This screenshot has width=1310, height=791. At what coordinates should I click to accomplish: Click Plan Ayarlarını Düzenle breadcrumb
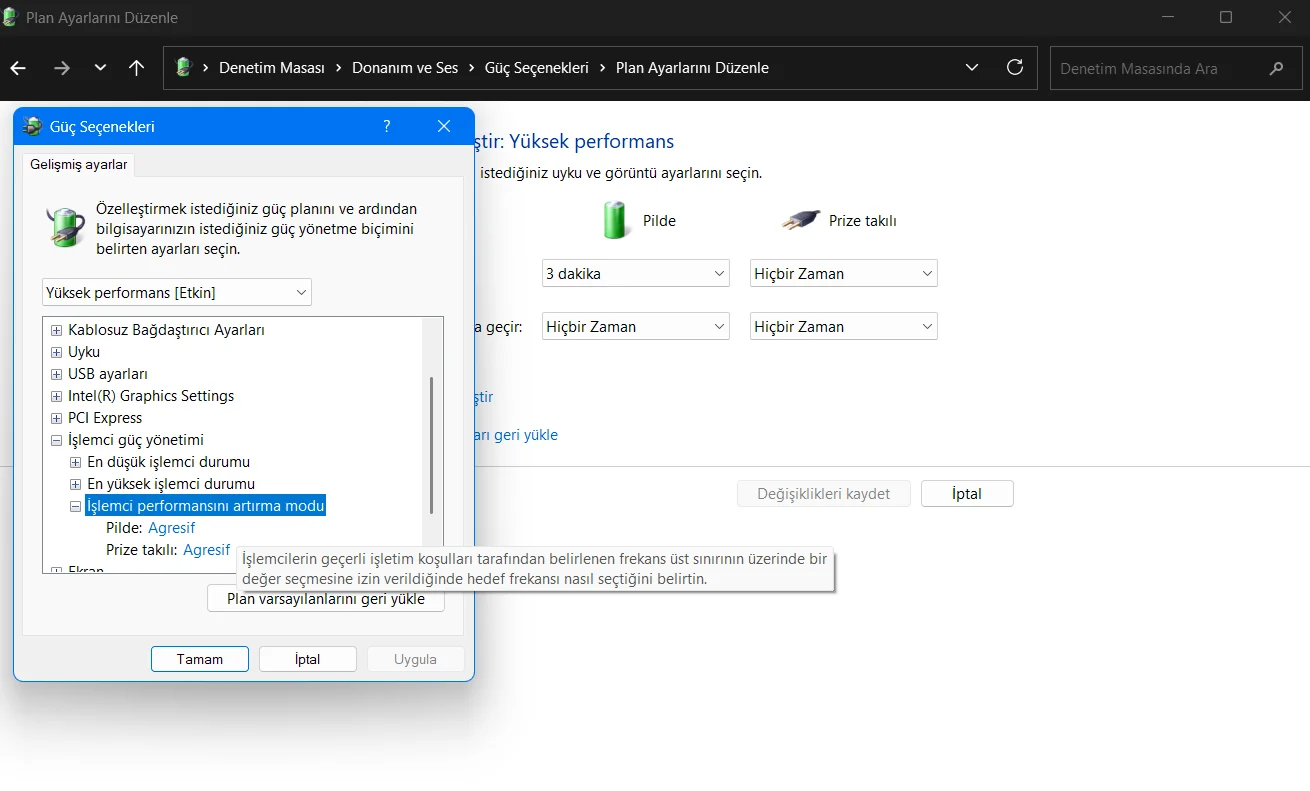coord(692,68)
